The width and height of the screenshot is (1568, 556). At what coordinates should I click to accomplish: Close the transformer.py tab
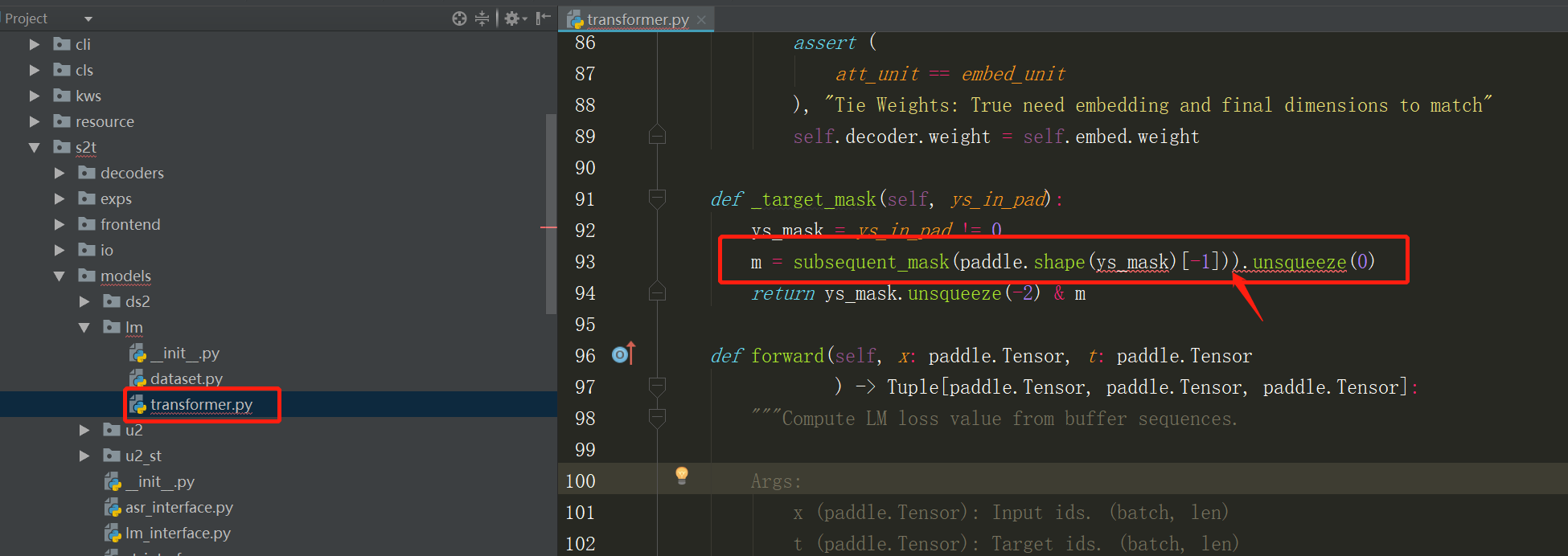tap(701, 19)
